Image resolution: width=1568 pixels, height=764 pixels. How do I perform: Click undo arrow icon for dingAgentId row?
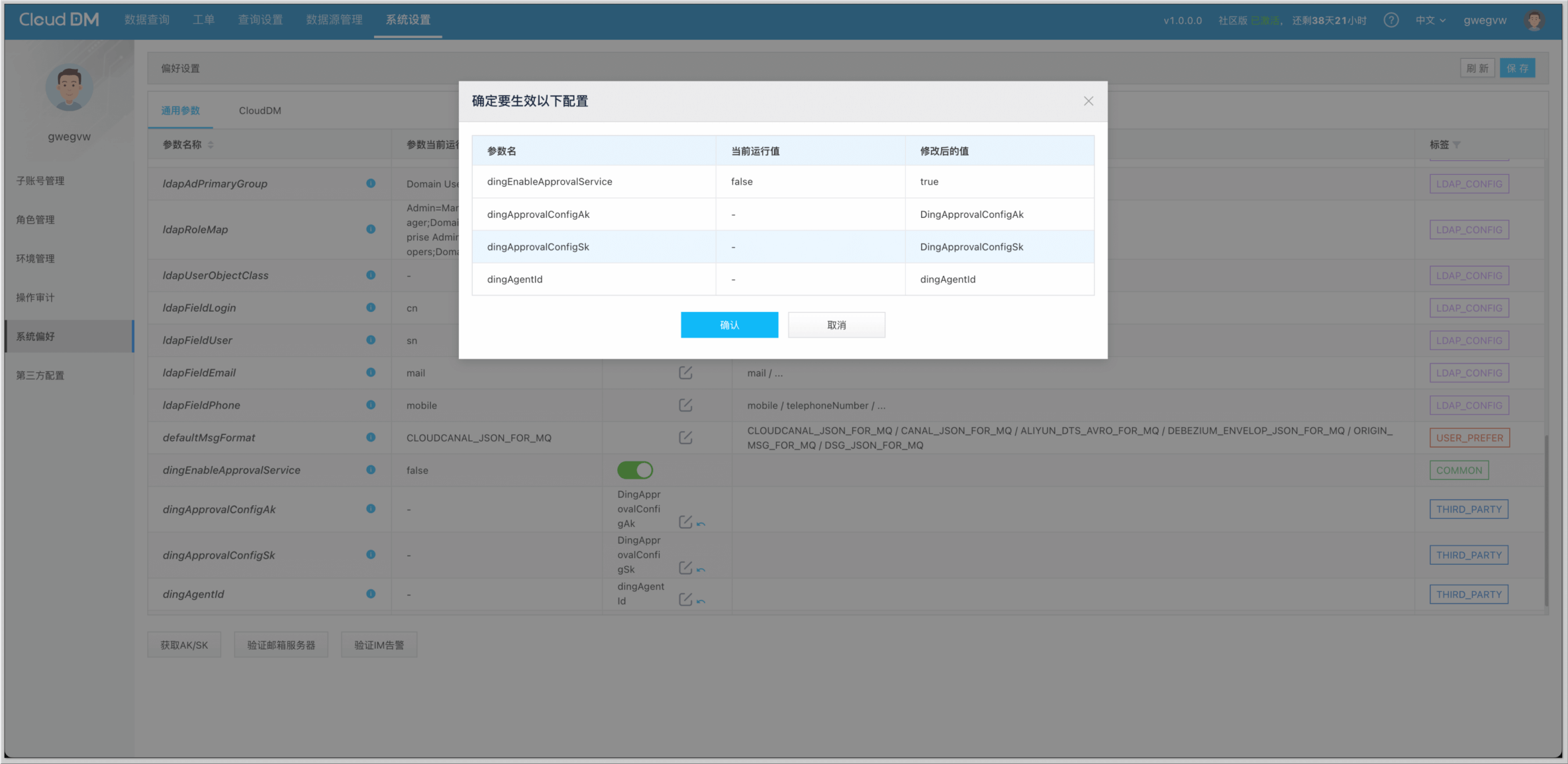click(701, 601)
